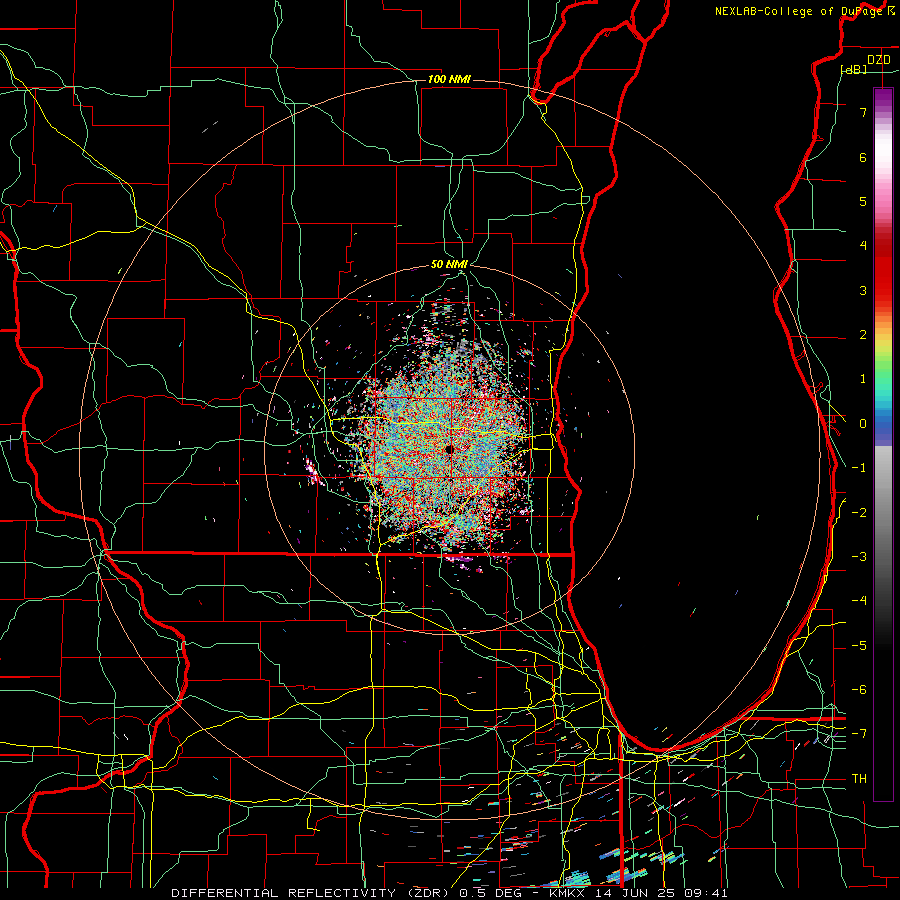Click the 6 tick label on color scale
900x900 pixels.
pyautogui.click(x=863, y=157)
